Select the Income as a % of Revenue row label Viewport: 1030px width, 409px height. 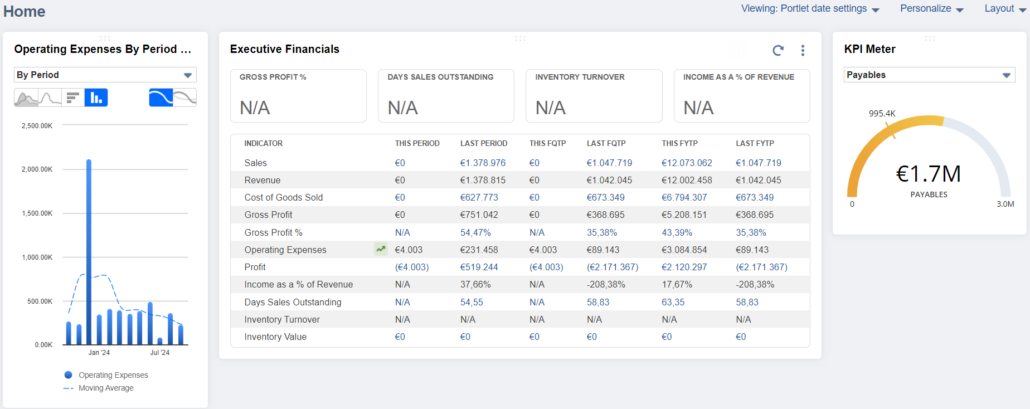tap(299, 284)
